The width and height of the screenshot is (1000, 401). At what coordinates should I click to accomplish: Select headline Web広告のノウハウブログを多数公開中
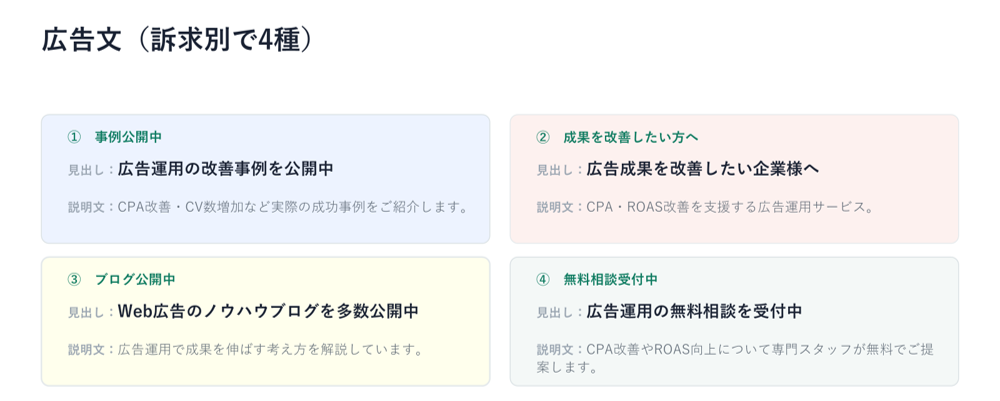point(268,312)
